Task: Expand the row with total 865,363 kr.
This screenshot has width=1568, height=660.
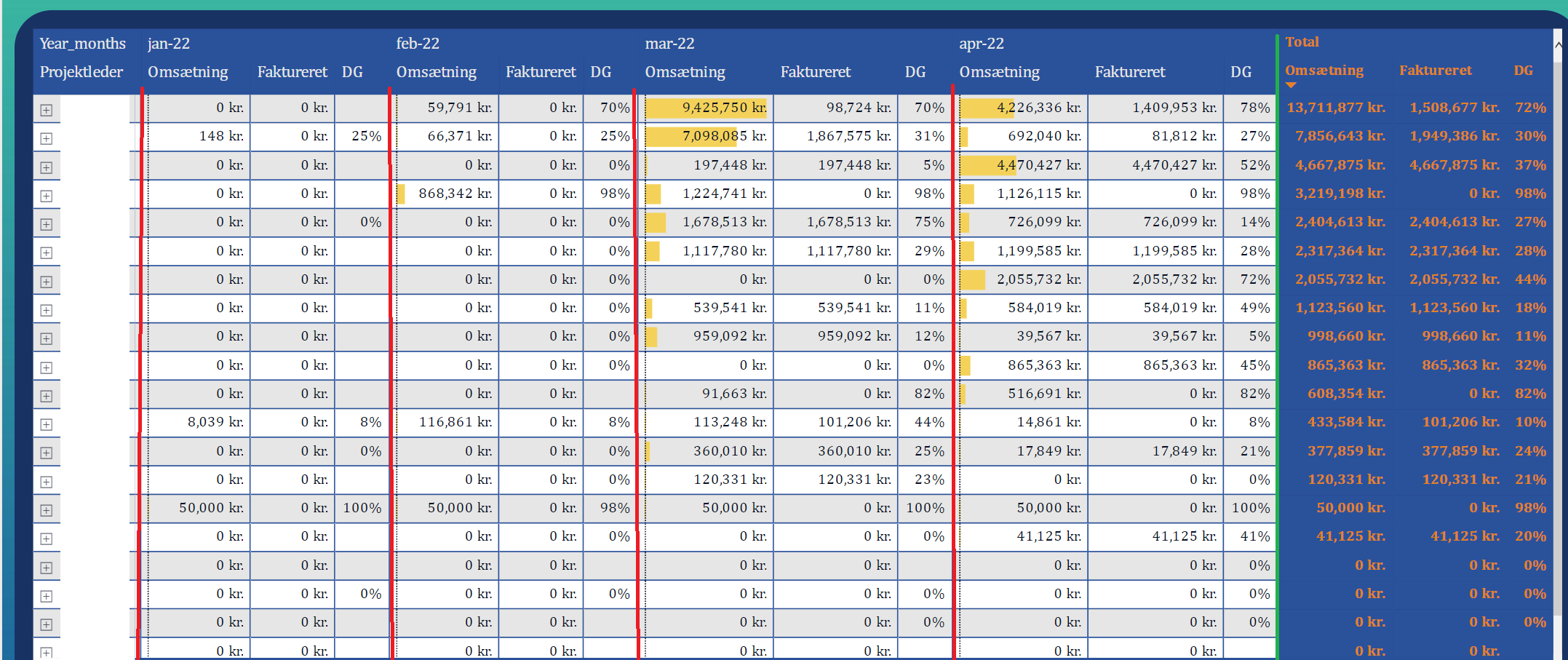Action: [x=47, y=368]
